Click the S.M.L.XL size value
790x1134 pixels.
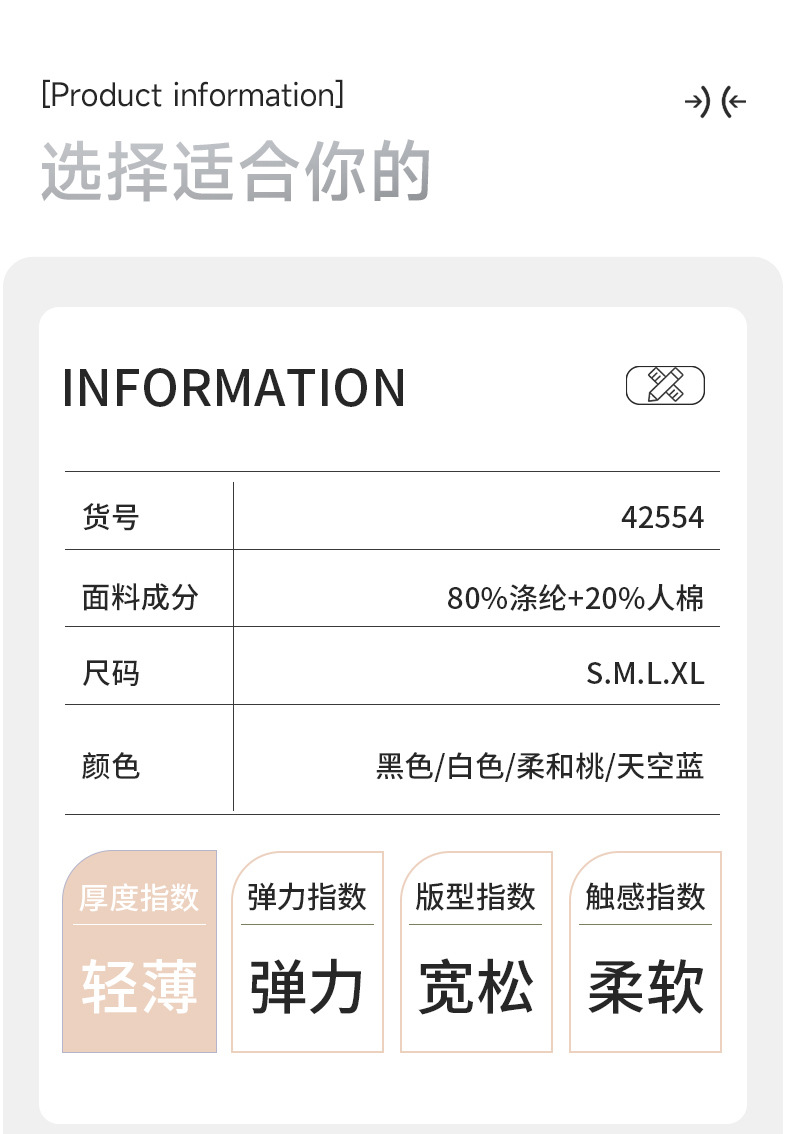pos(645,673)
